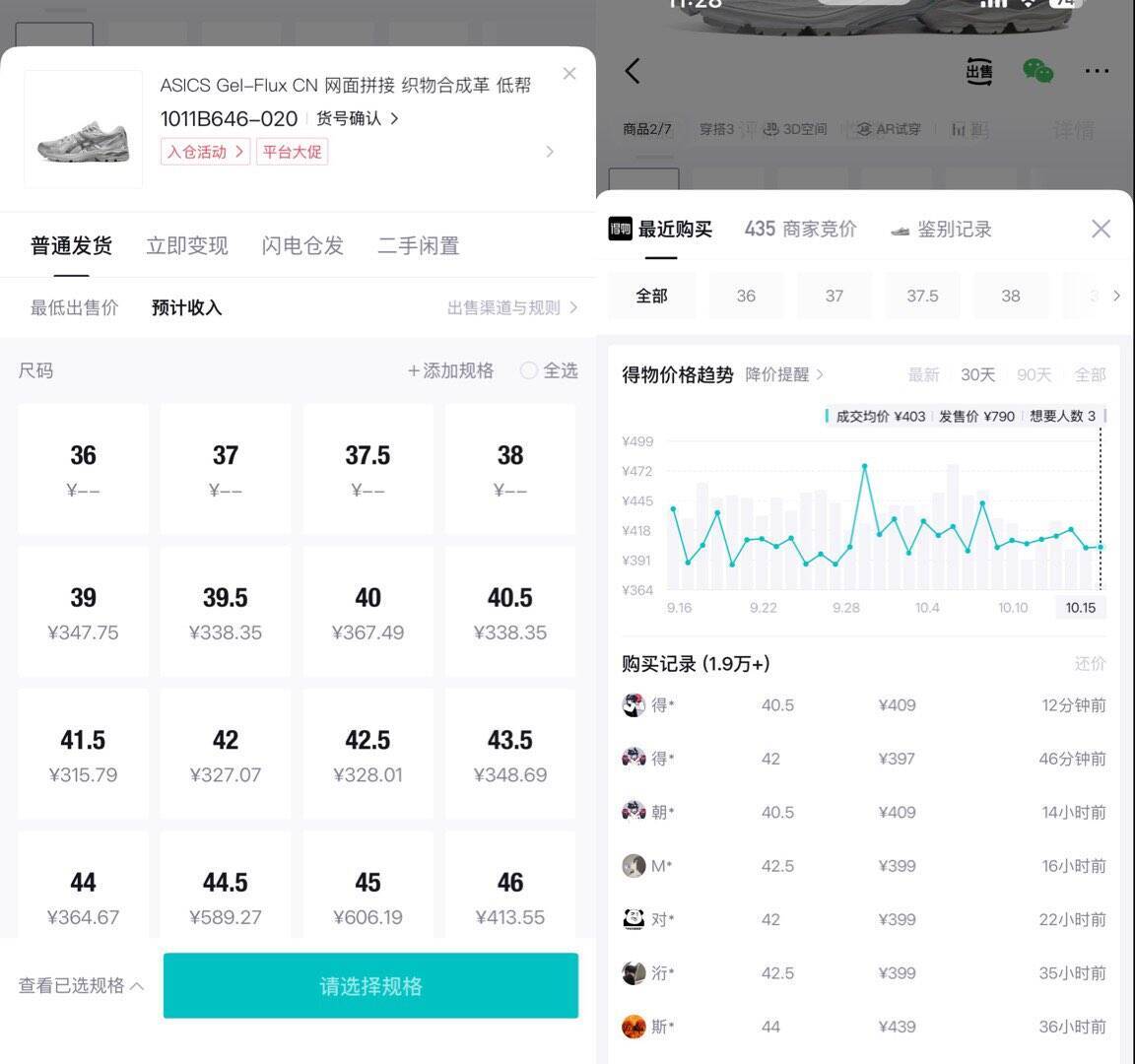Switch to 闪电仓发 tab

(302, 246)
